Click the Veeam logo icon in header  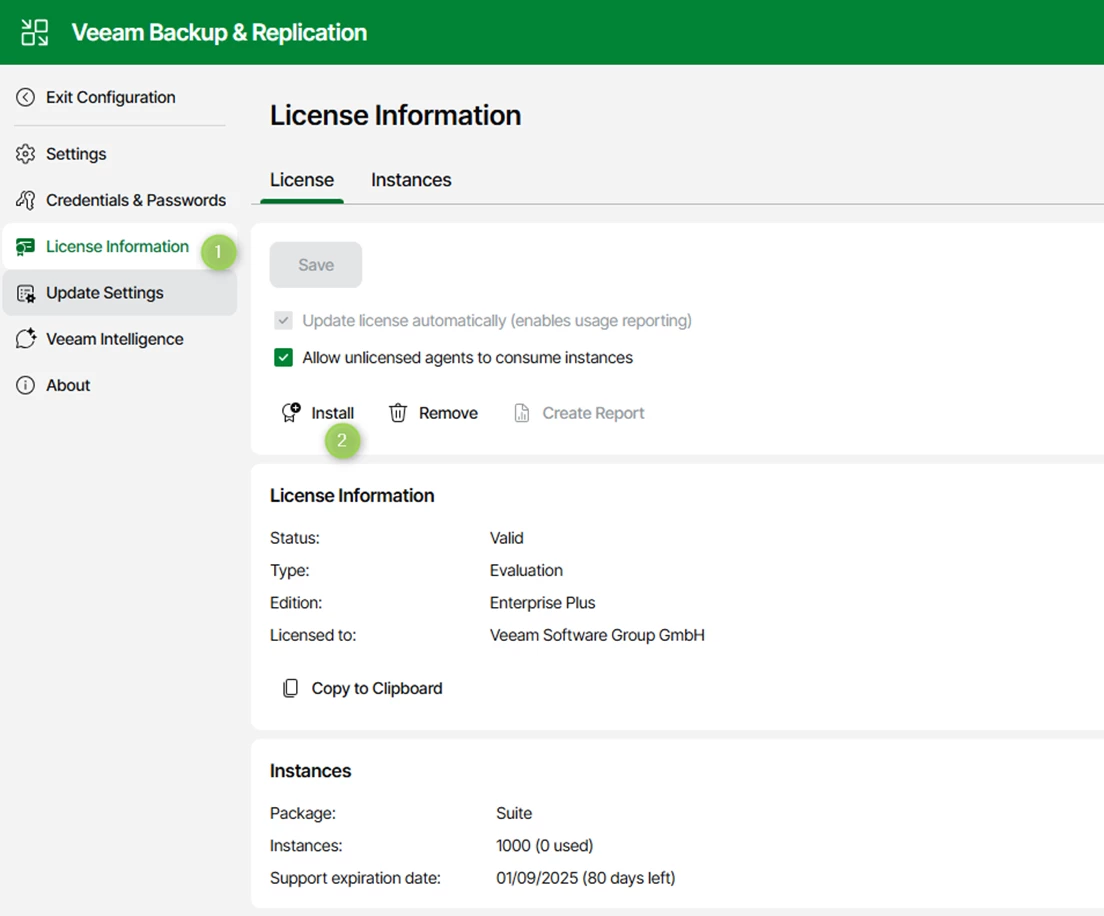[34, 32]
